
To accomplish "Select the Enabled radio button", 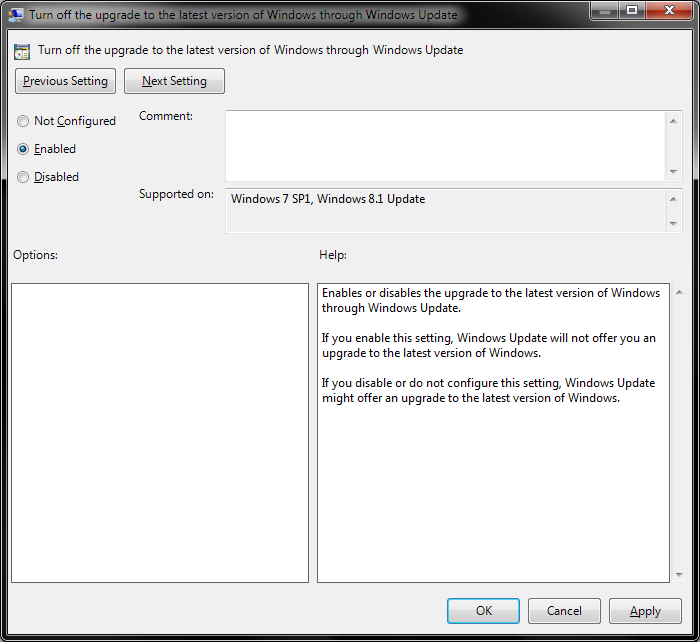I will coord(23,149).
